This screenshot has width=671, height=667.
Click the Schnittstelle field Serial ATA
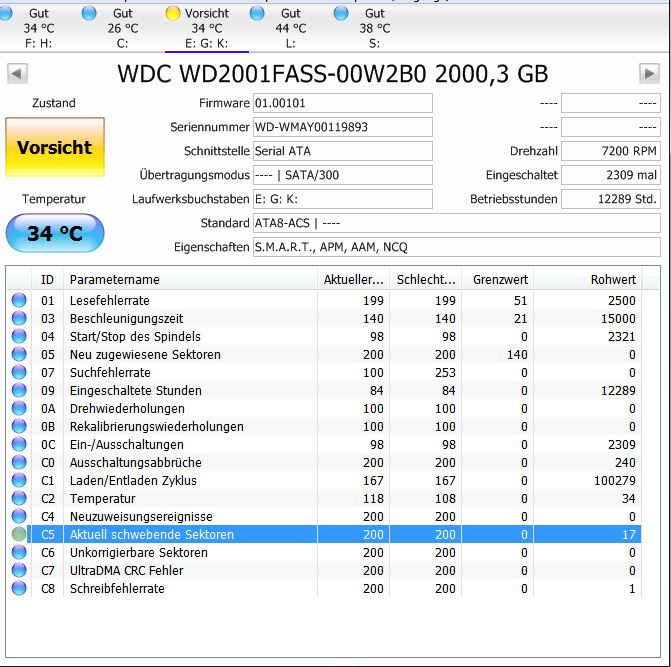point(343,151)
